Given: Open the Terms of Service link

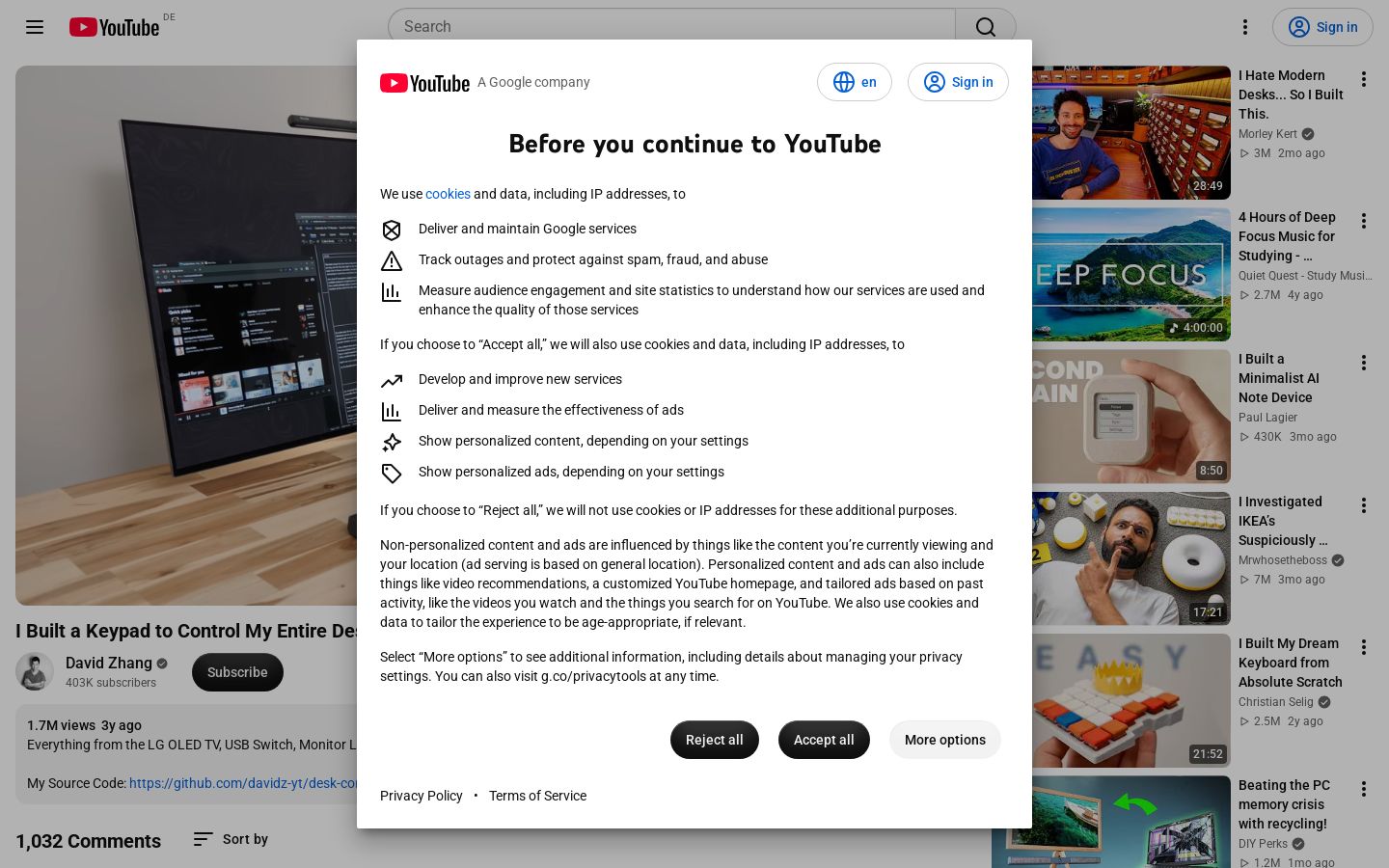Looking at the screenshot, I should (537, 796).
